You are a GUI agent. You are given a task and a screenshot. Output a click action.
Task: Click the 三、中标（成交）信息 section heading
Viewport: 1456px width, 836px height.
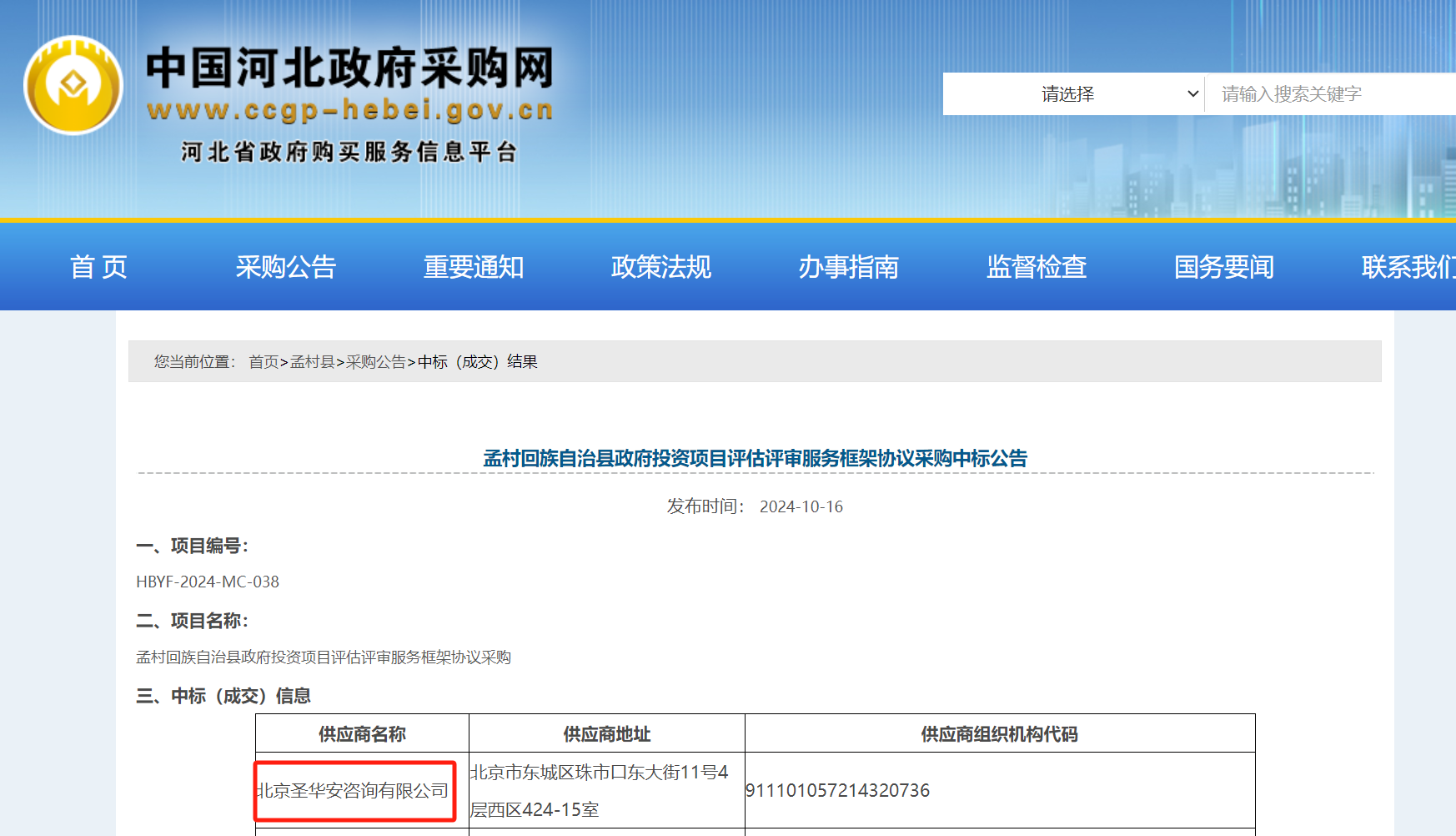click(223, 696)
